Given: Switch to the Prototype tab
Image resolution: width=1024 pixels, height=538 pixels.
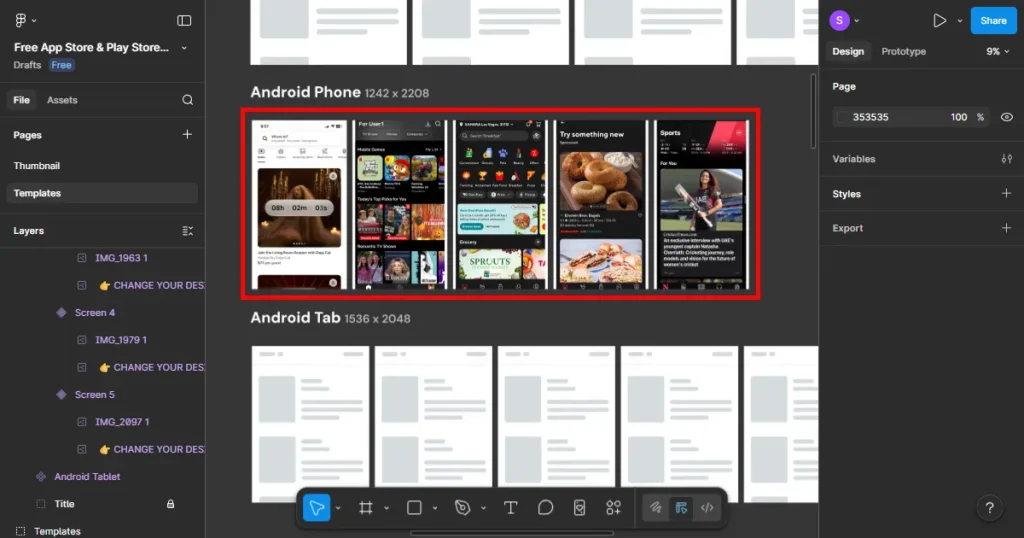Looking at the screenshot, I should tap(903, 52).
